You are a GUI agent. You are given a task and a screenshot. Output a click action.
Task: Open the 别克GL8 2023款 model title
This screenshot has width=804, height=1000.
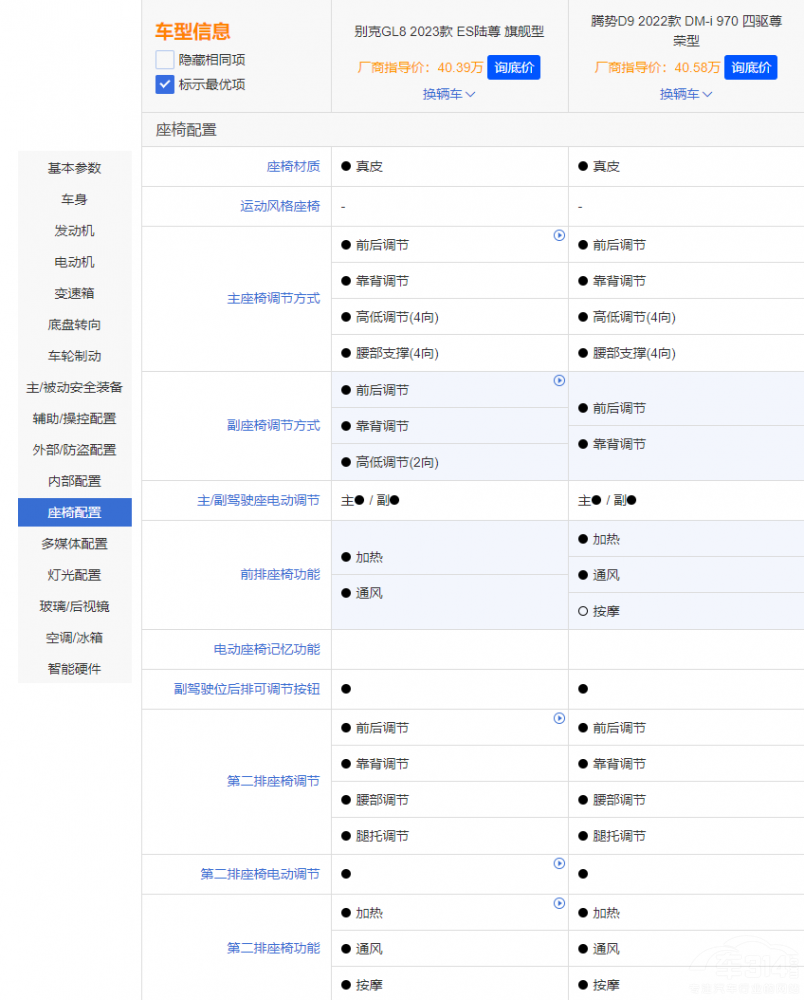pyautogui.click(x=449, y=32)
